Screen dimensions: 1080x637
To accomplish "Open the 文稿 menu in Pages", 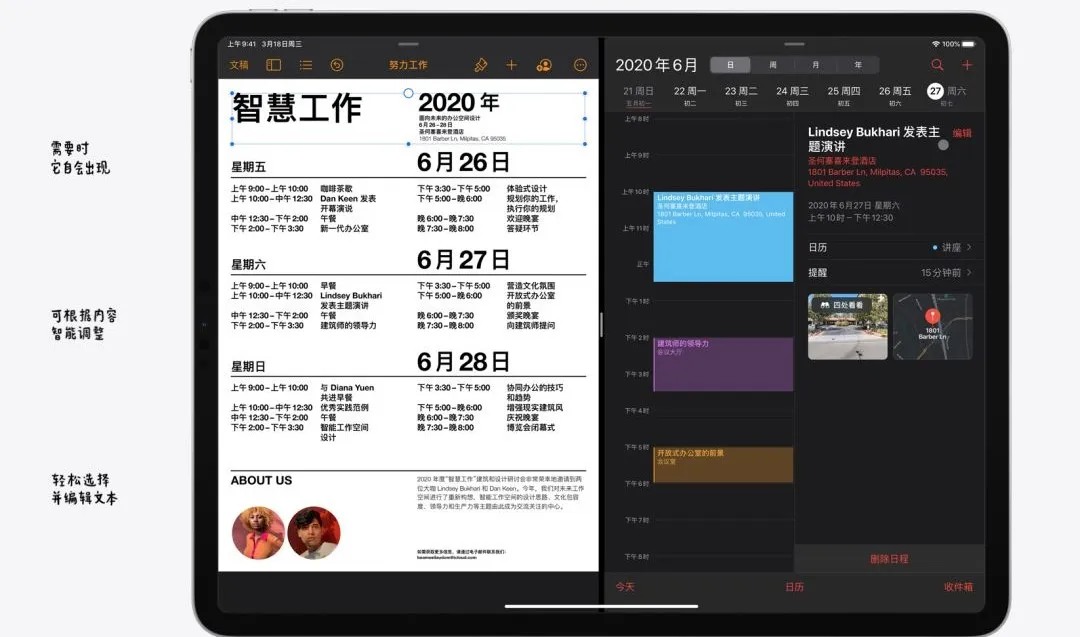I will point(240,64).
